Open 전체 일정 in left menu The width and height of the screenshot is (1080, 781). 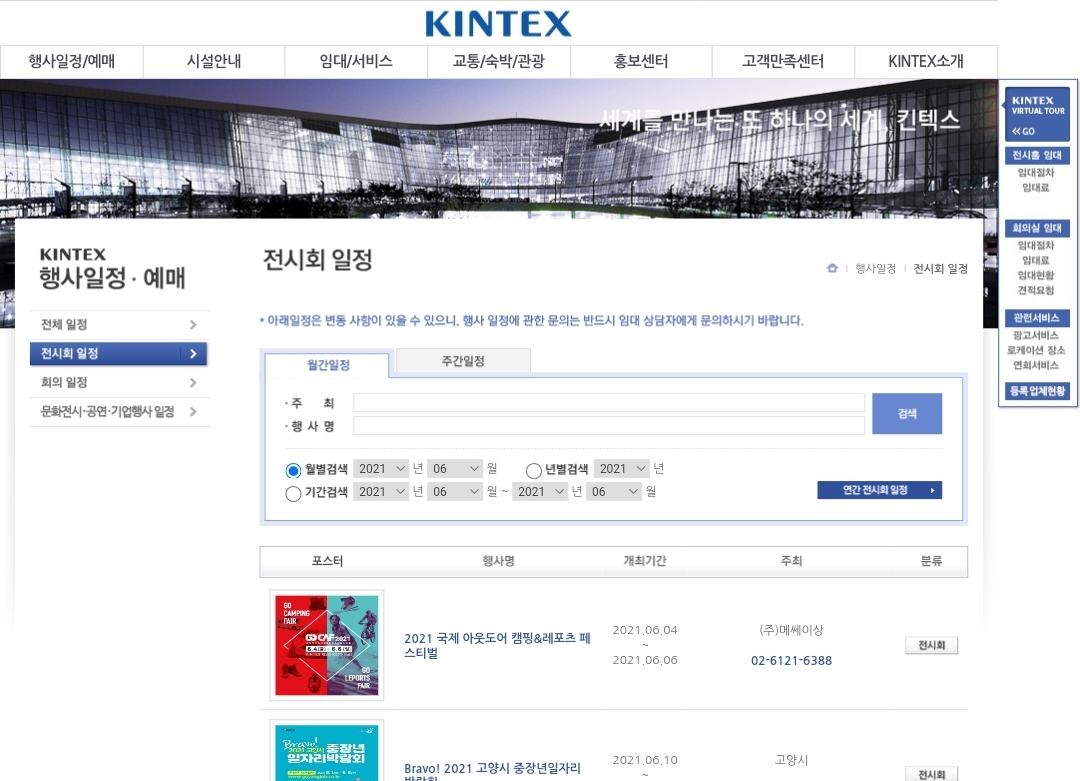[119, 324]
